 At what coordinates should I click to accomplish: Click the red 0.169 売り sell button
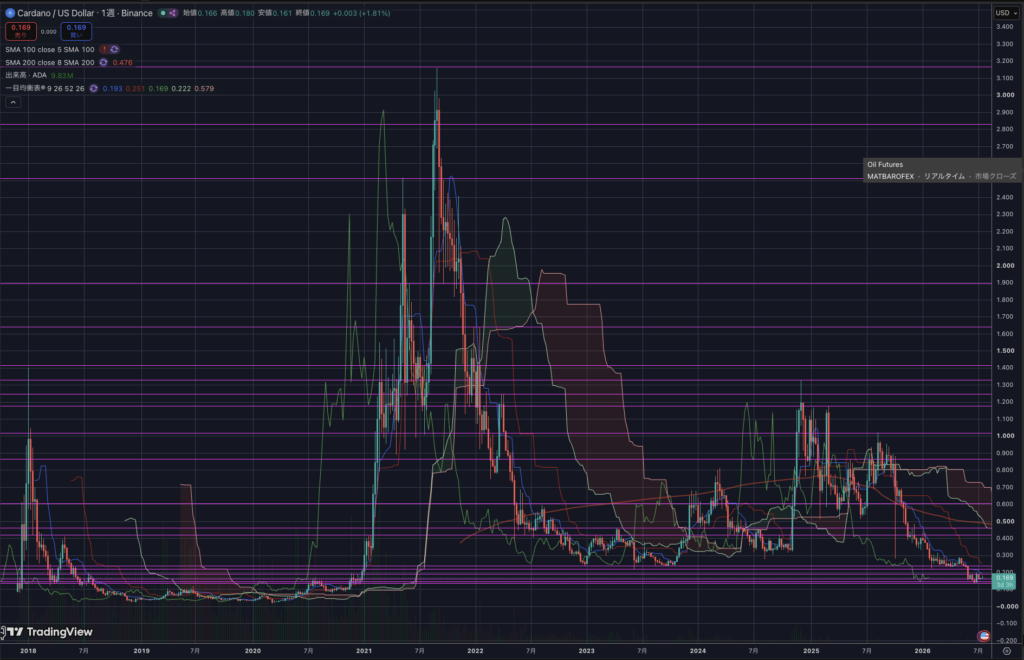21,31
